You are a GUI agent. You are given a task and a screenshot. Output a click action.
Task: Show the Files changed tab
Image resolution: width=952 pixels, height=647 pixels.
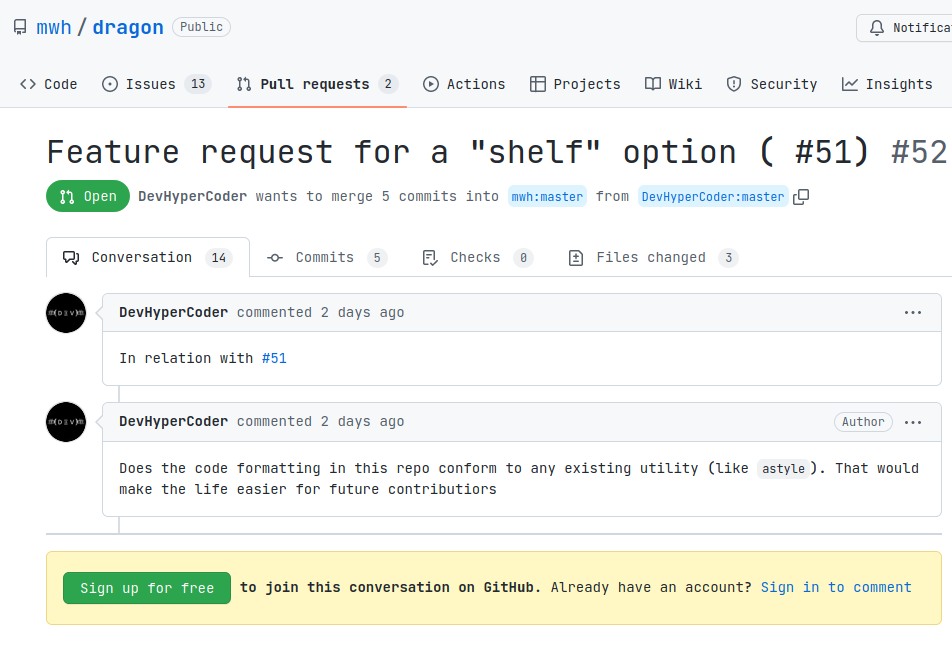[x=652, y=258]
